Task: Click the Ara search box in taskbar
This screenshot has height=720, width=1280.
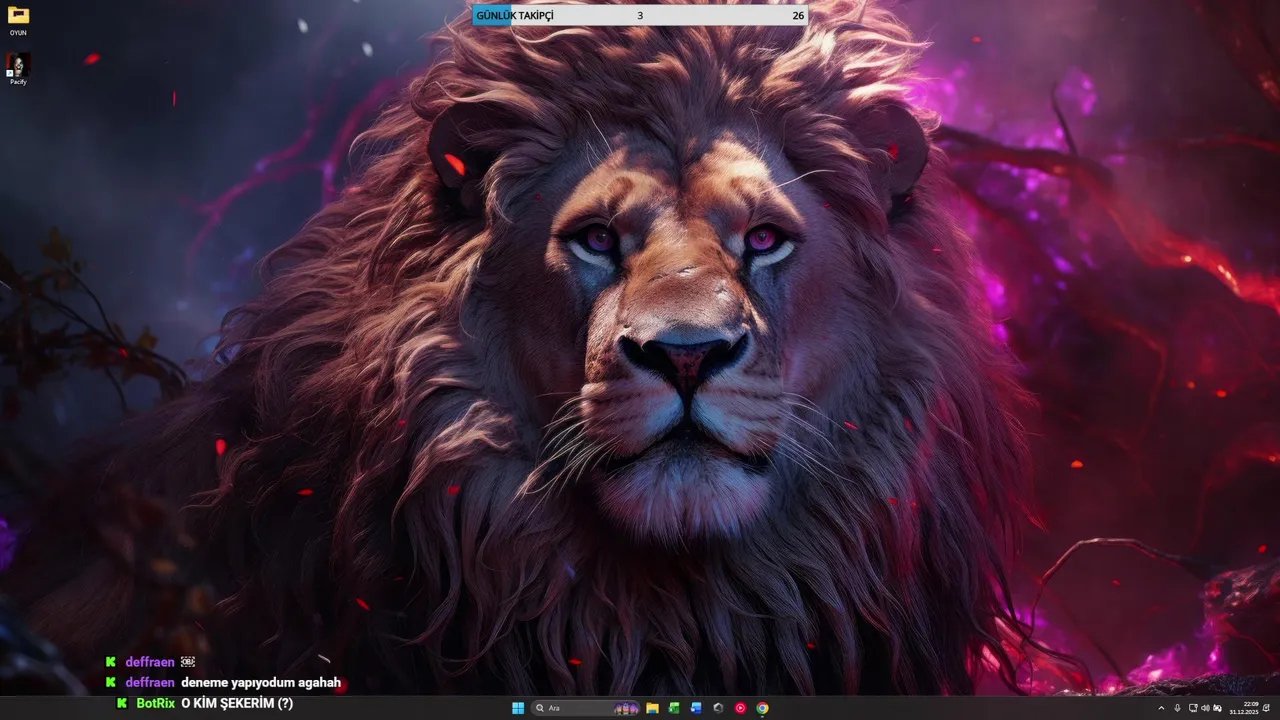Action: point(585,708)
